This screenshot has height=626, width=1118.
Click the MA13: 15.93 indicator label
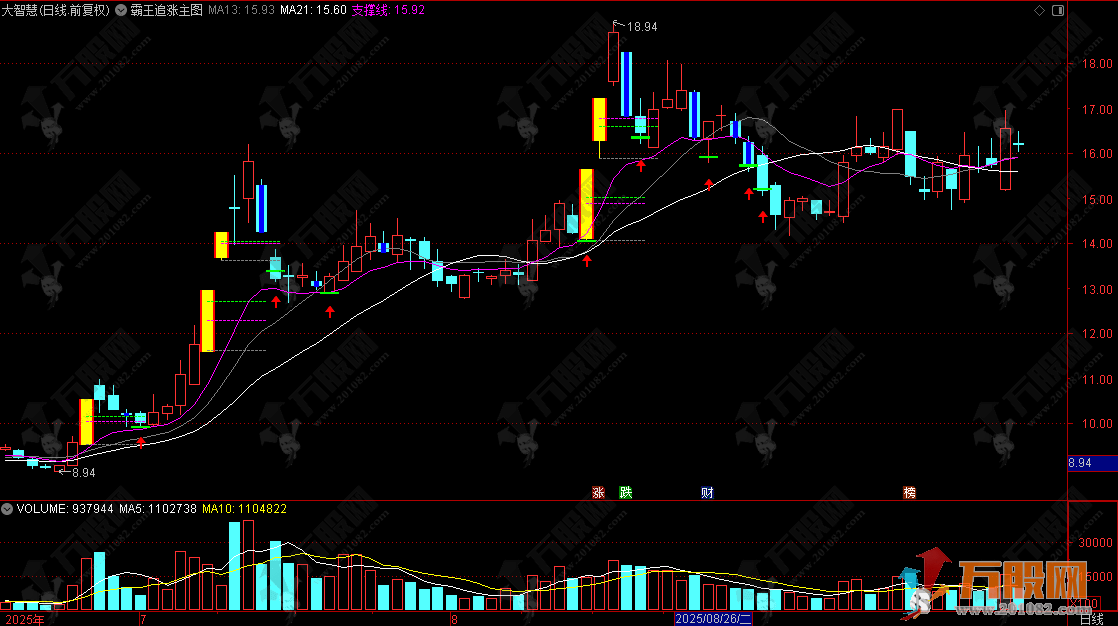click(247, 9)
